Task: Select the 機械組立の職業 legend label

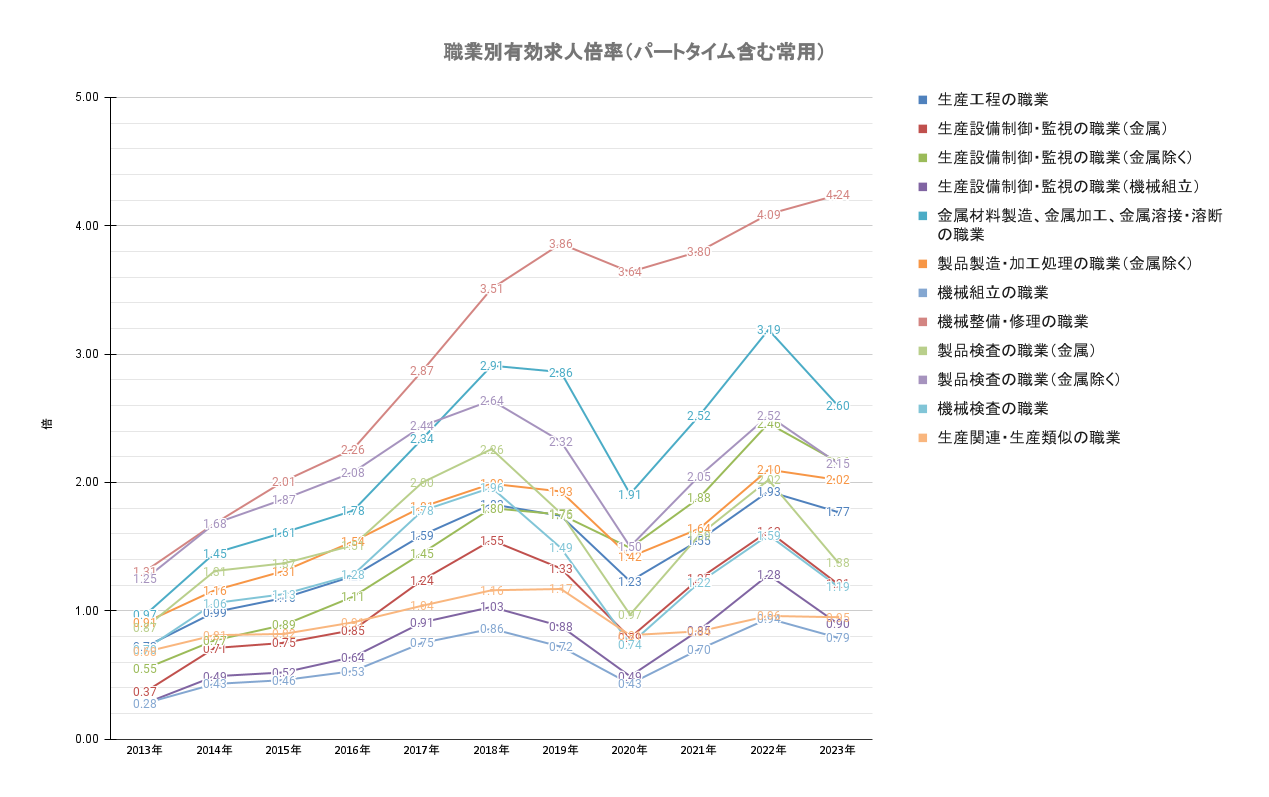Action: click(992, 293)
